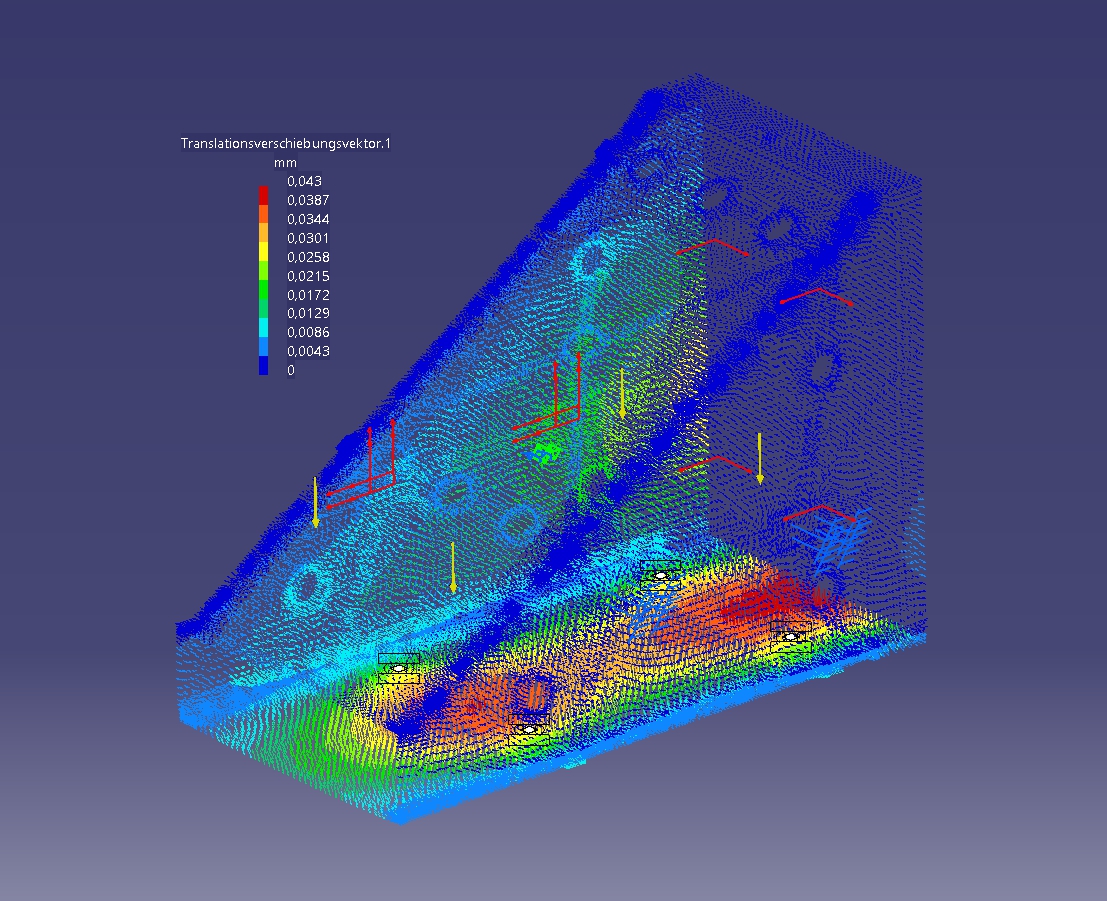This screenshot has height=901, width=1107.
Task: Select yellow force arrow on the right wall
Action: 760,459
